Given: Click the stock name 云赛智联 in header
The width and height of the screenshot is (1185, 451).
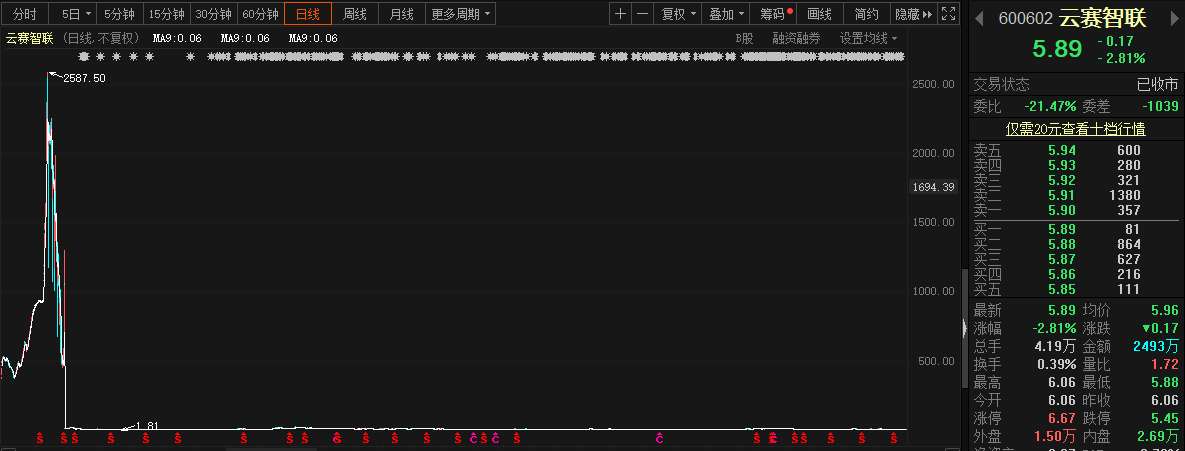Looking at the screenshot, I should tap(1102, 18).
